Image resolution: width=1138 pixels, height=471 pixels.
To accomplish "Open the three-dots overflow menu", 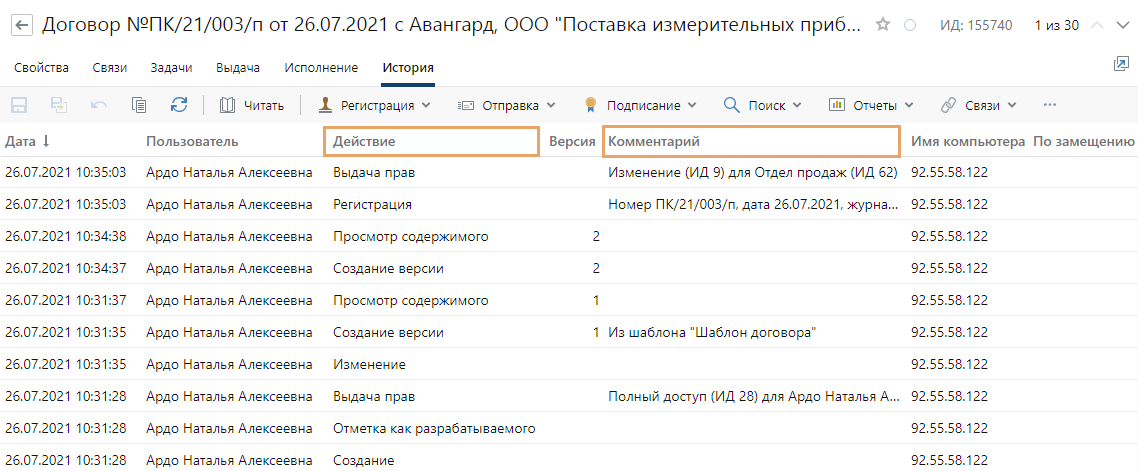I will pyautogui.click(x=1049, y=105).
